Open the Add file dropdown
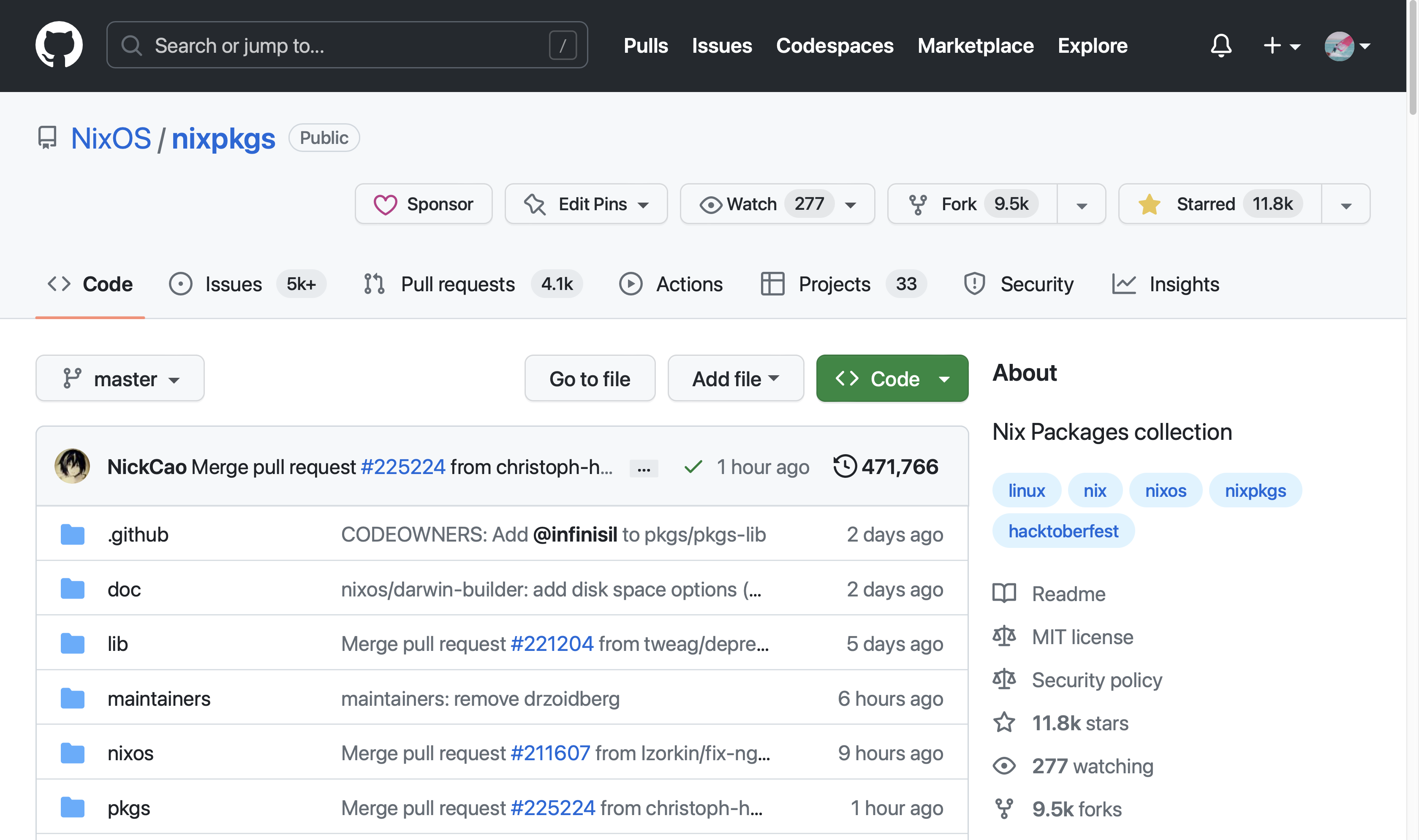Image resolution: width=1419 pixels, height=840 pixels. (x=736, y=379)
